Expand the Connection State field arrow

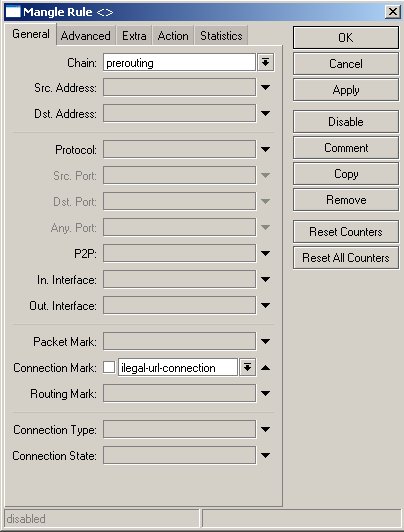tap(266, 455)
